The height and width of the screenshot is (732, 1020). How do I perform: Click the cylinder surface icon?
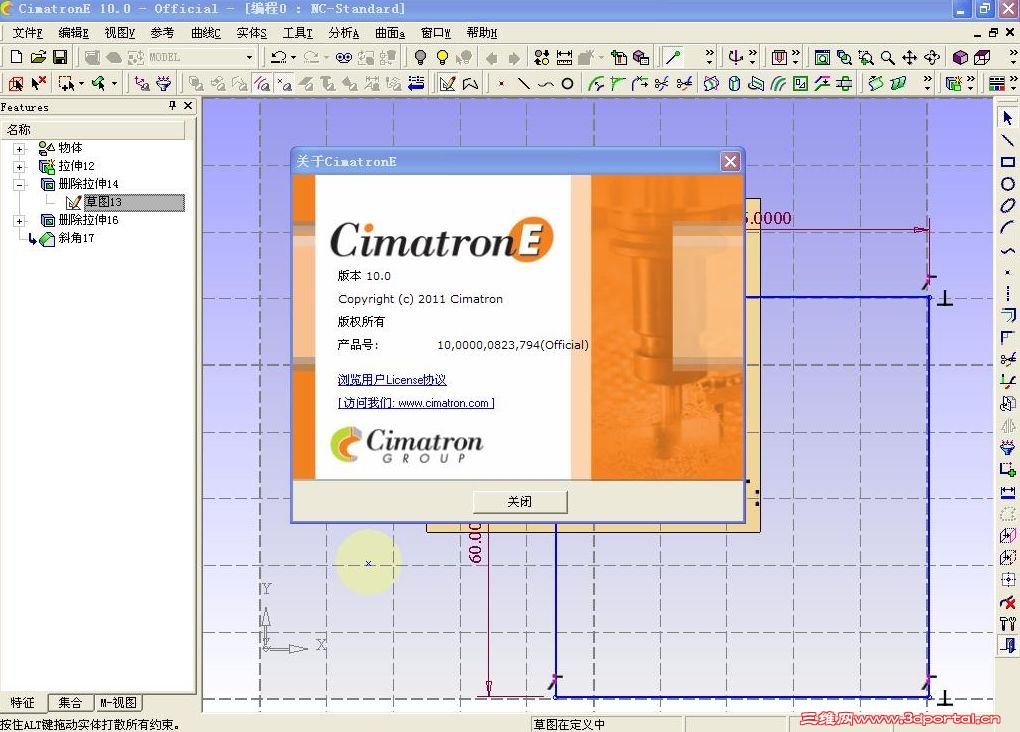coord(734,83)
